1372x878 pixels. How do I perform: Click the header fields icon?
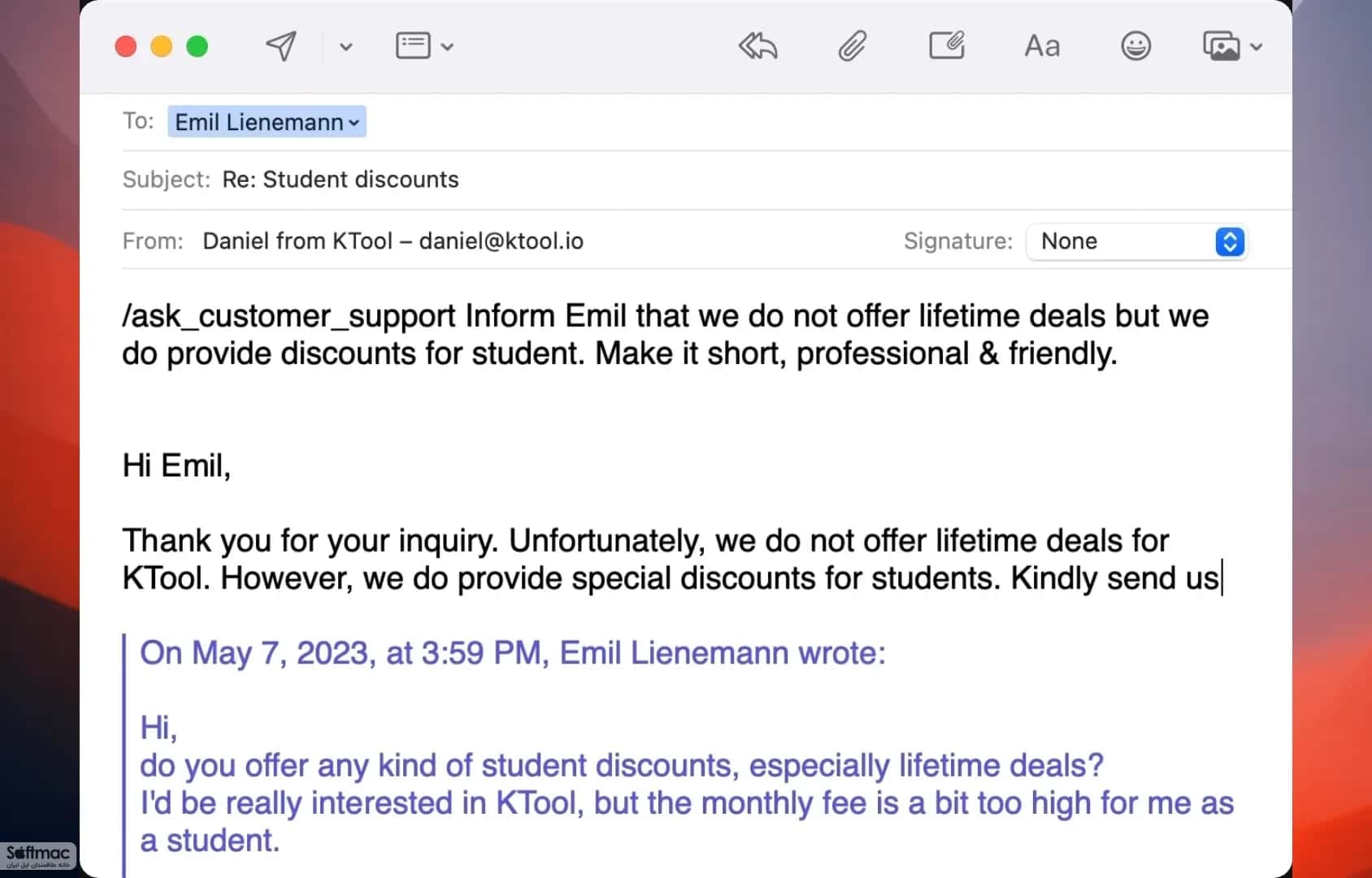pos(413,46)
